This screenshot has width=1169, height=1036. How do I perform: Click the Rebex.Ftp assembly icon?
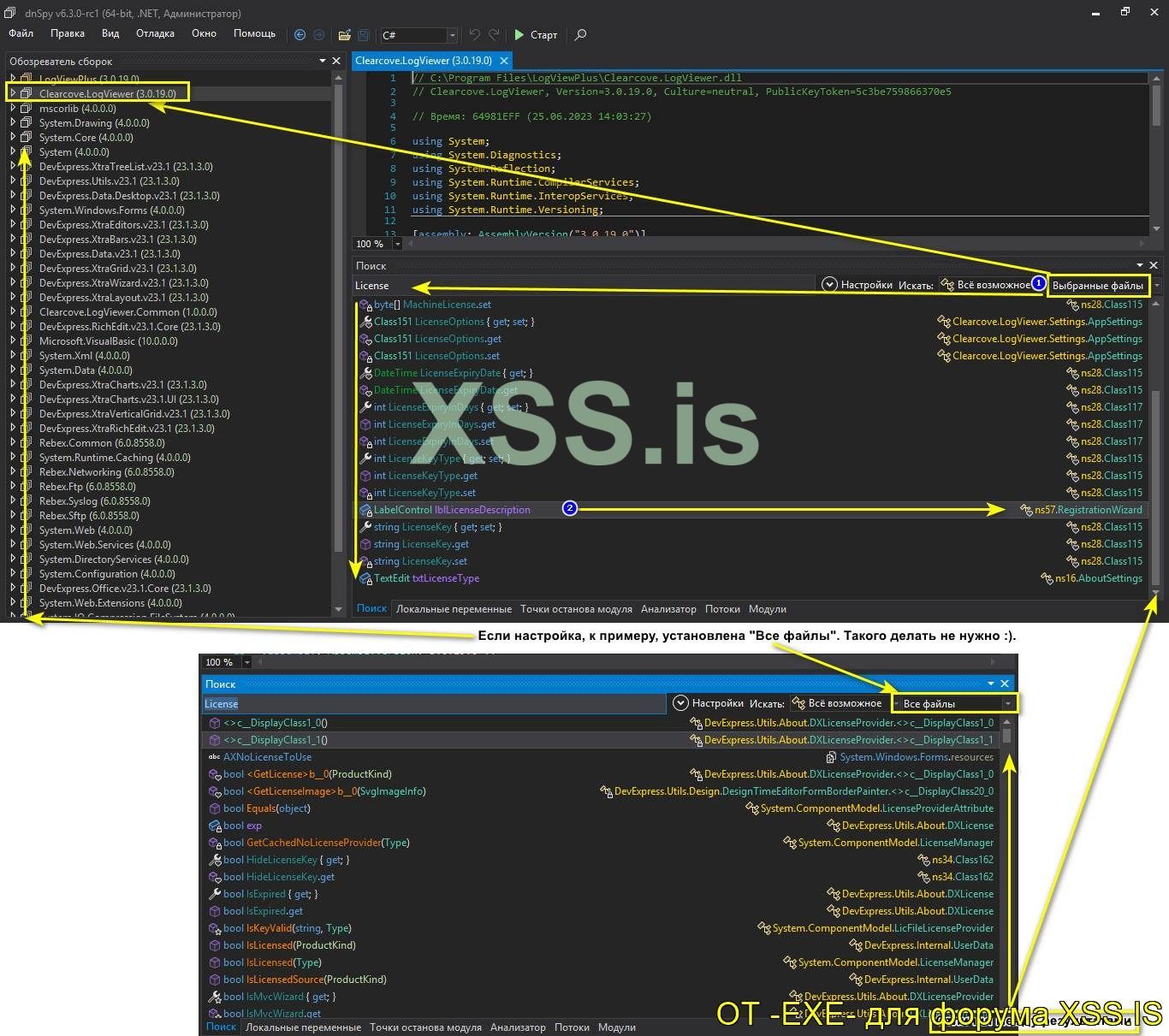tap(27, 487)
